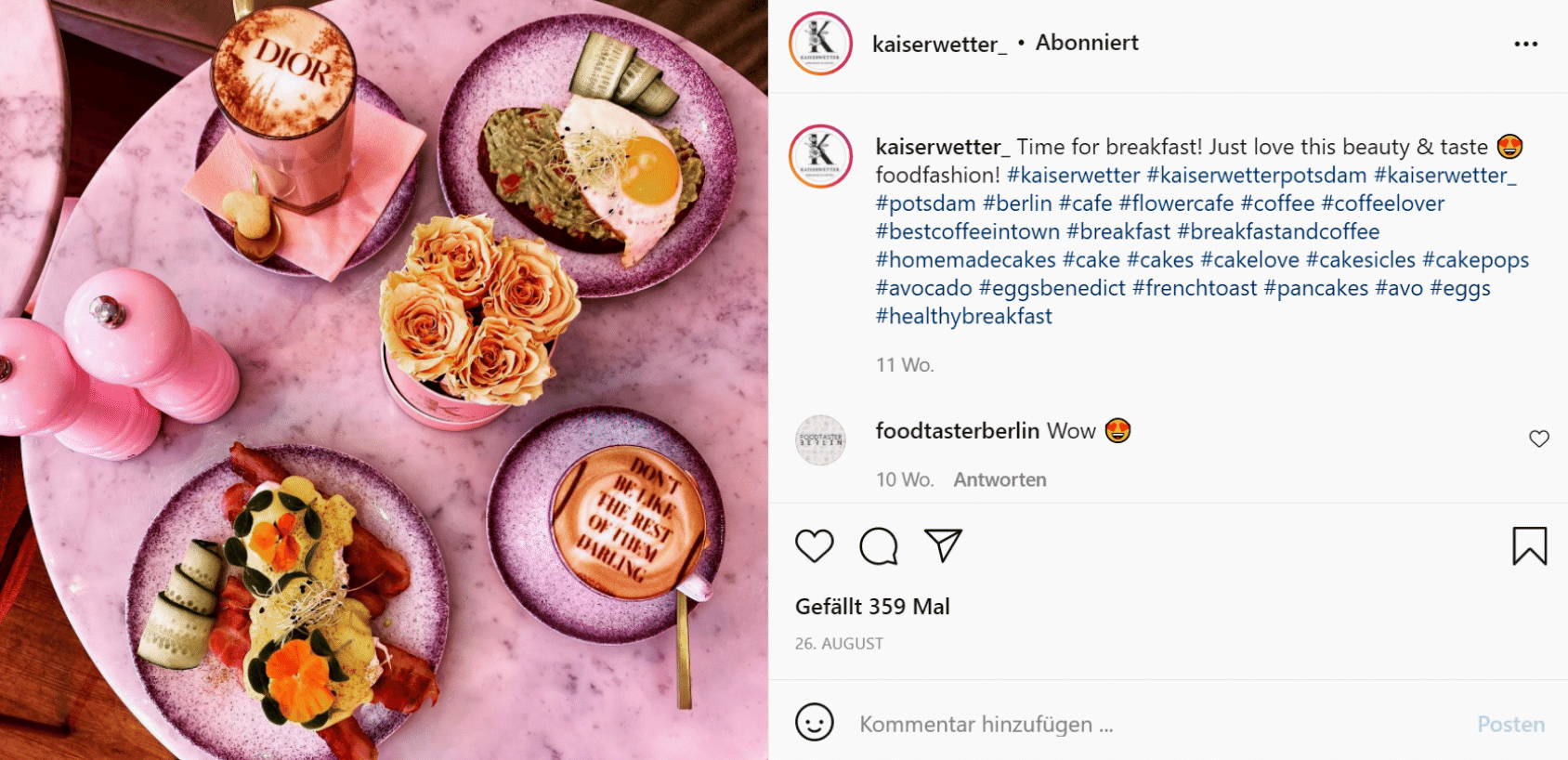Screen dimensions: 1568x760
Task: Open kaiserwetter_ avatar next to the caption
Action: click(820, 156)
